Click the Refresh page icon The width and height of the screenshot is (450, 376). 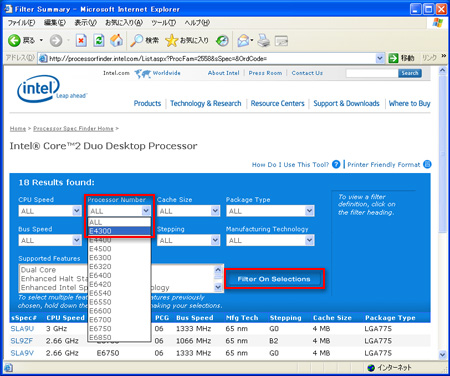tap(99, 41)
